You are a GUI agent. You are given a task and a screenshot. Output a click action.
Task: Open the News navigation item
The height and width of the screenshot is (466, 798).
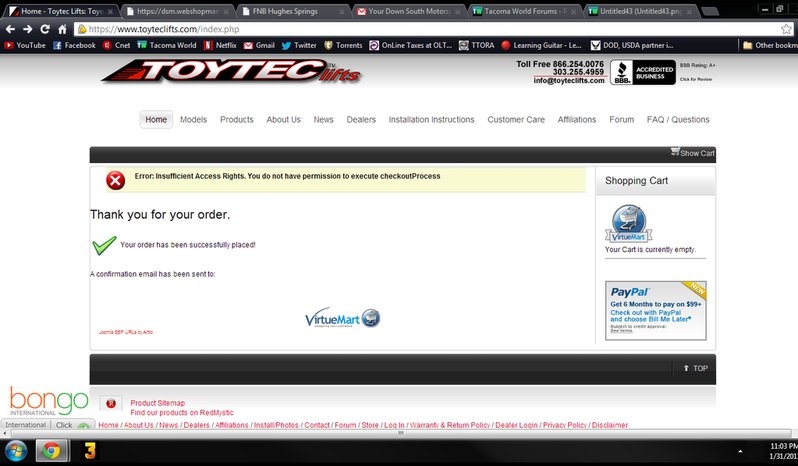coord(323,120)
